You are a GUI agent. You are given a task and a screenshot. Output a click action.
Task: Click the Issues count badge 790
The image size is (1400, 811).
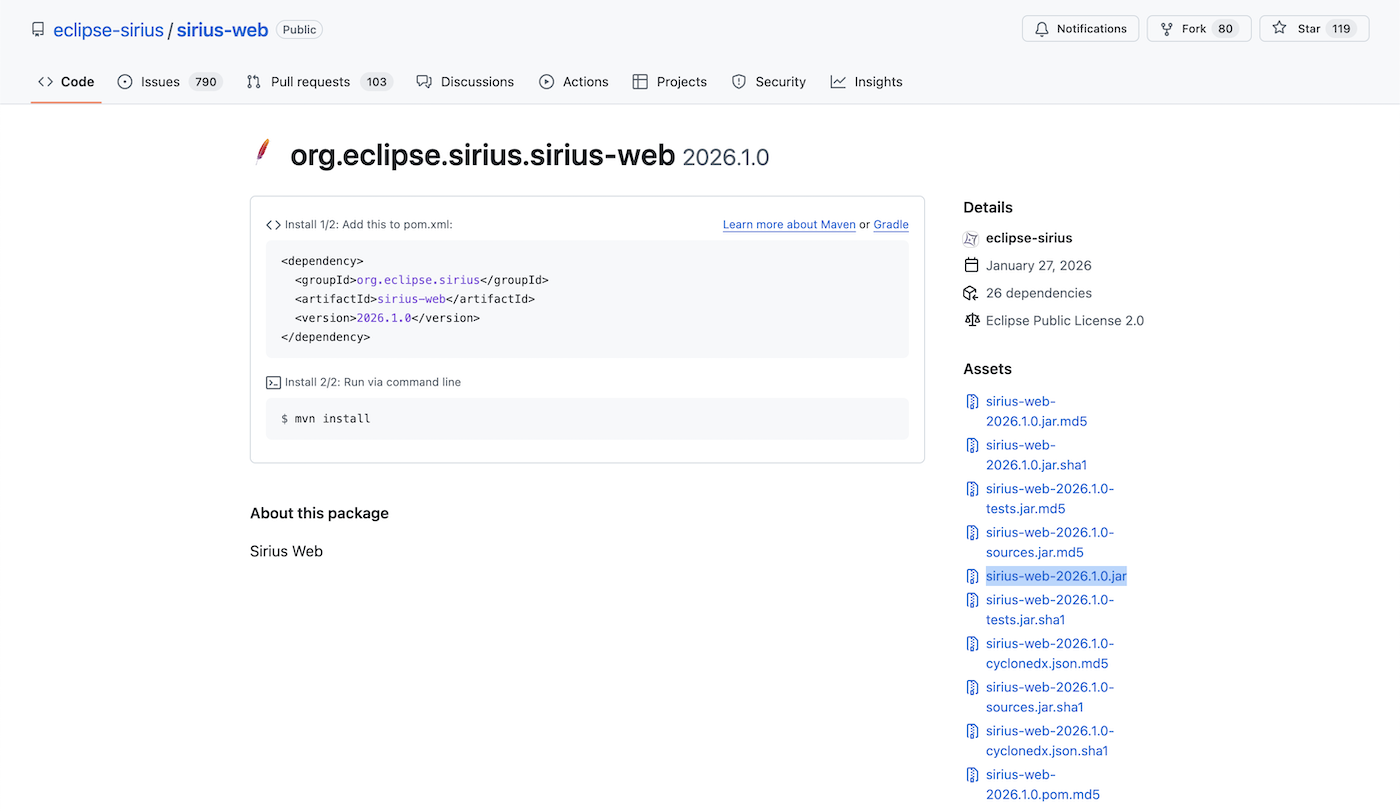click(x=206, y=82)
